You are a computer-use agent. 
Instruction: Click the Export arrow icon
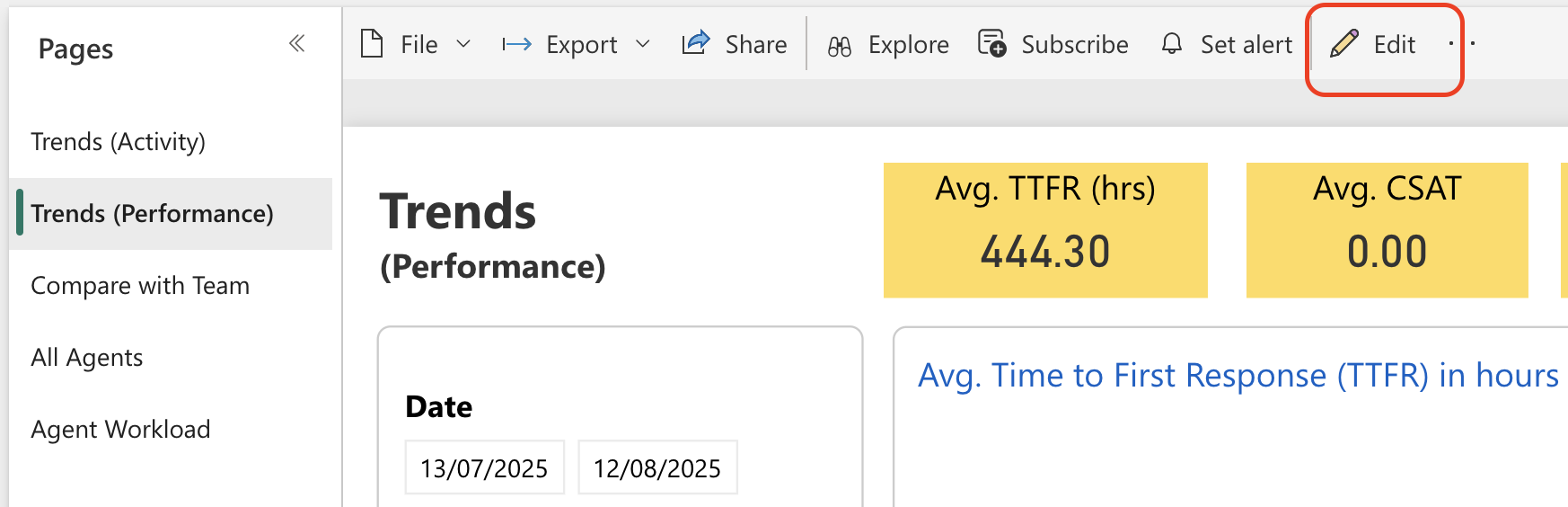click(x=516, y=44)
